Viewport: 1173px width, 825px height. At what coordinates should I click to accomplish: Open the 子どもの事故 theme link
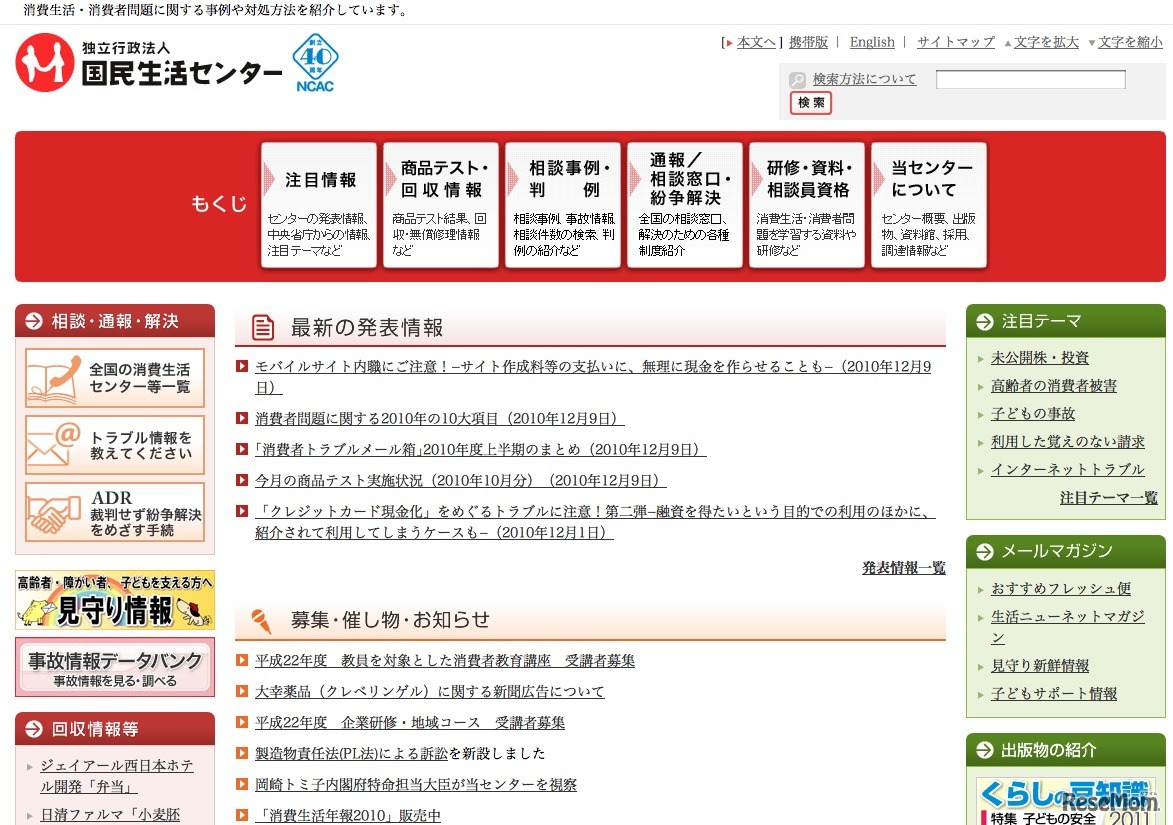tap(1032, 414)
